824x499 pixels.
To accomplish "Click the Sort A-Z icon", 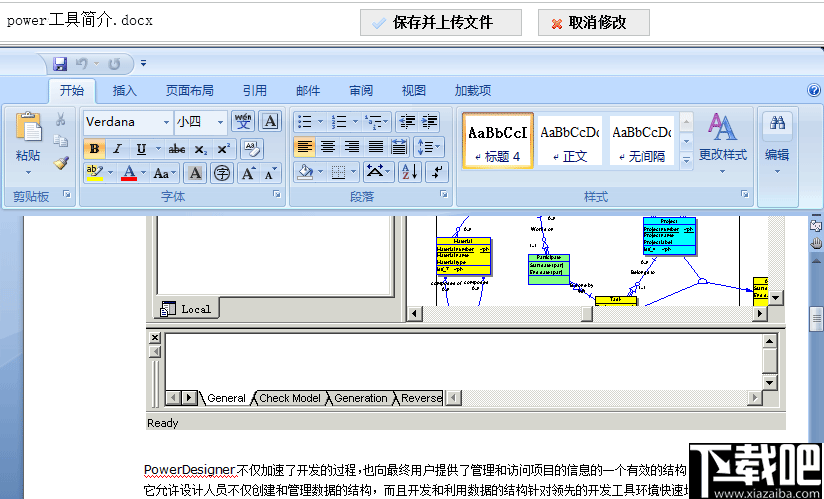I will tap(410, 172).
